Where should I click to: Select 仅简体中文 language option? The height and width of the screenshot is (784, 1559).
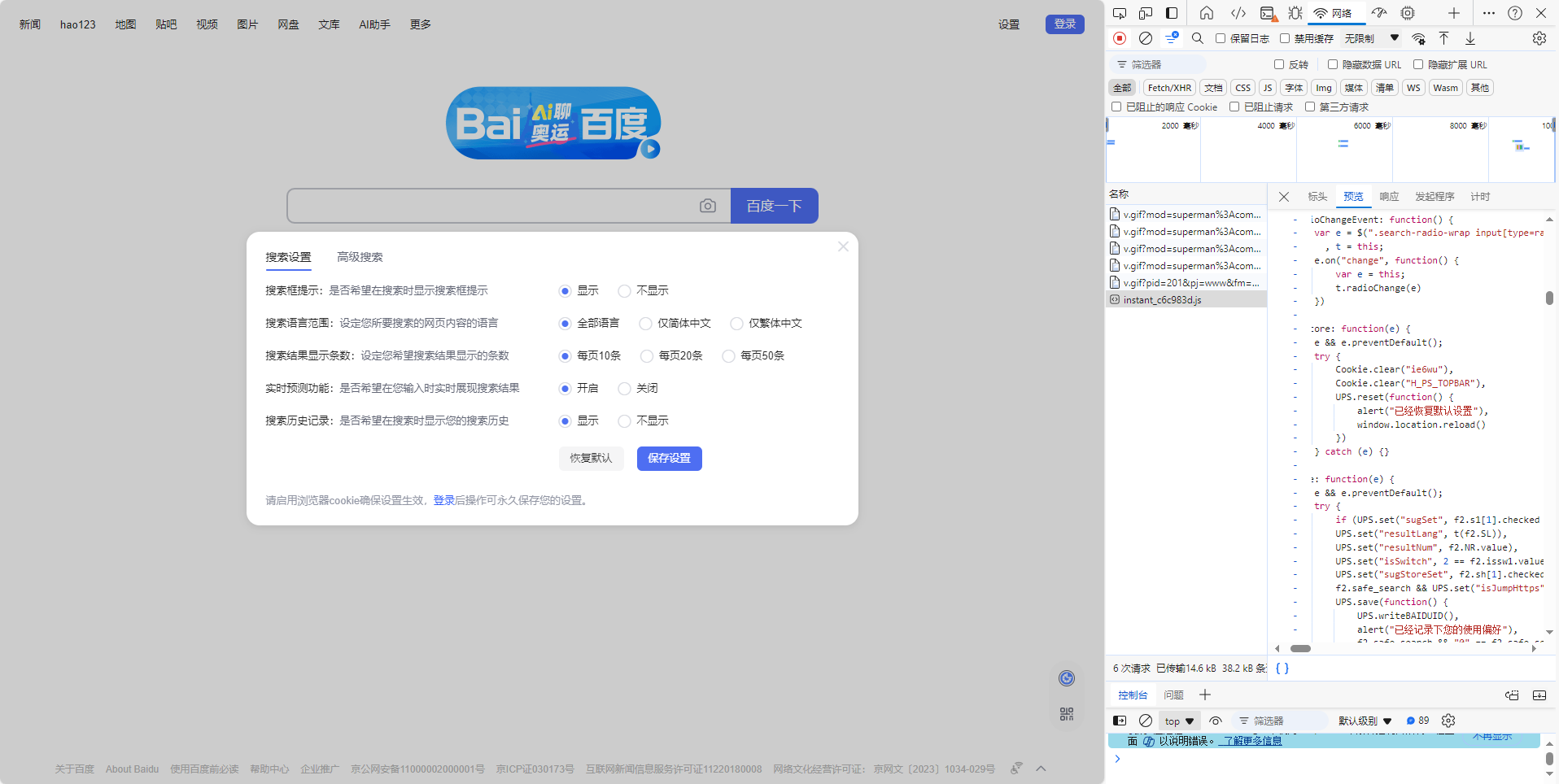click(645, 323)
